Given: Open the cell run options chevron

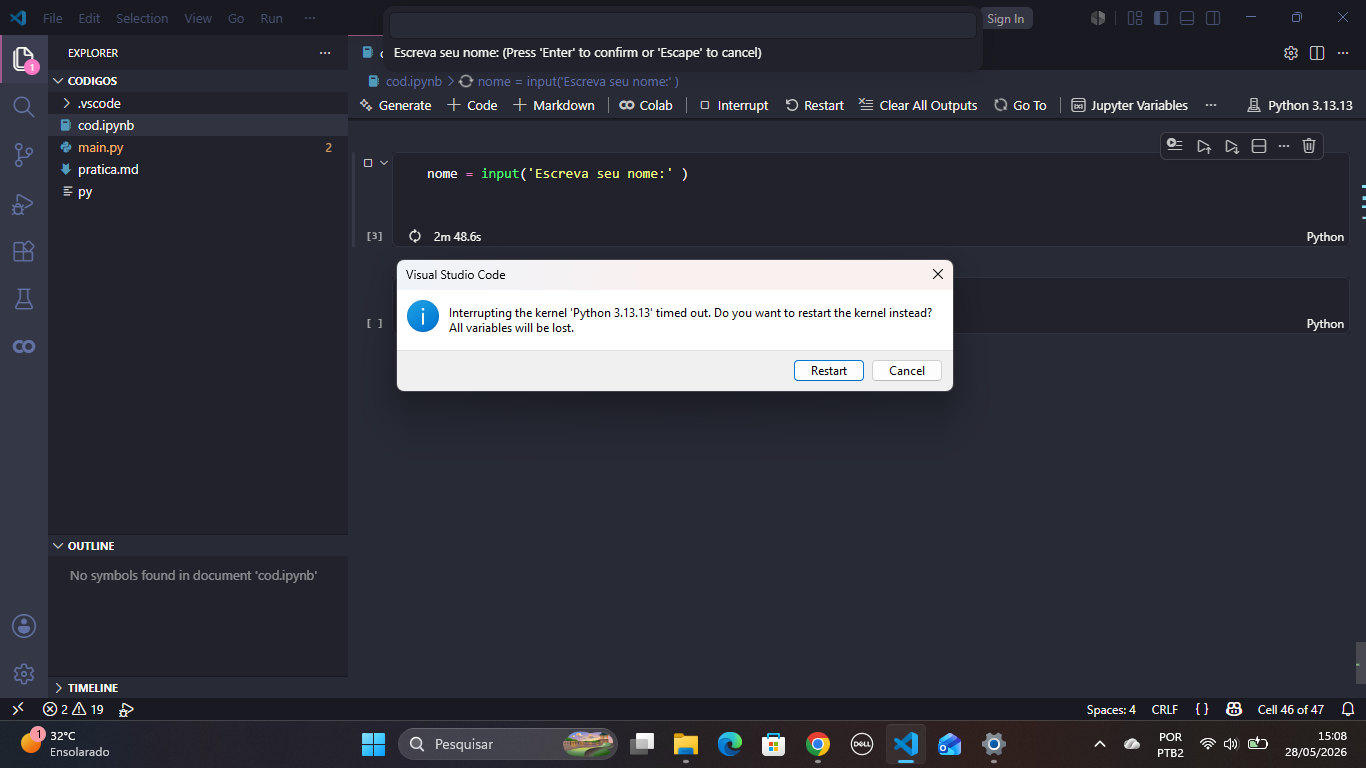Looking at the screenshot, I should [384, 163].
